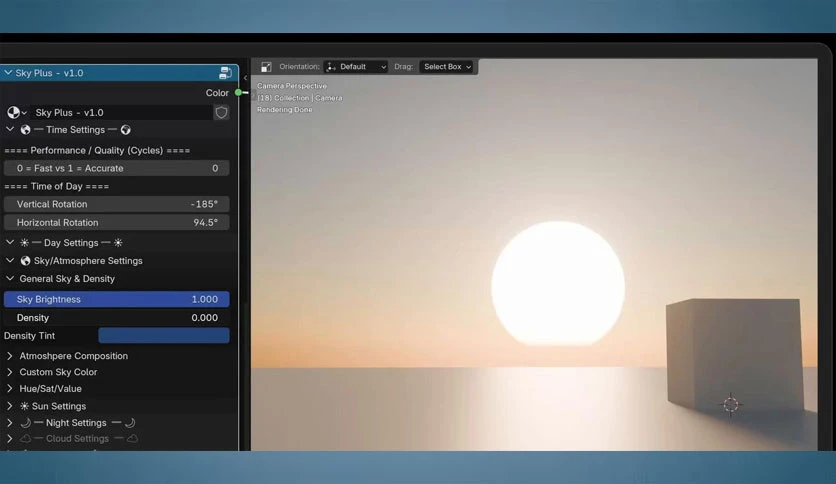Expand Night Settings panel
836x484 pixels.
coord(10,423)
